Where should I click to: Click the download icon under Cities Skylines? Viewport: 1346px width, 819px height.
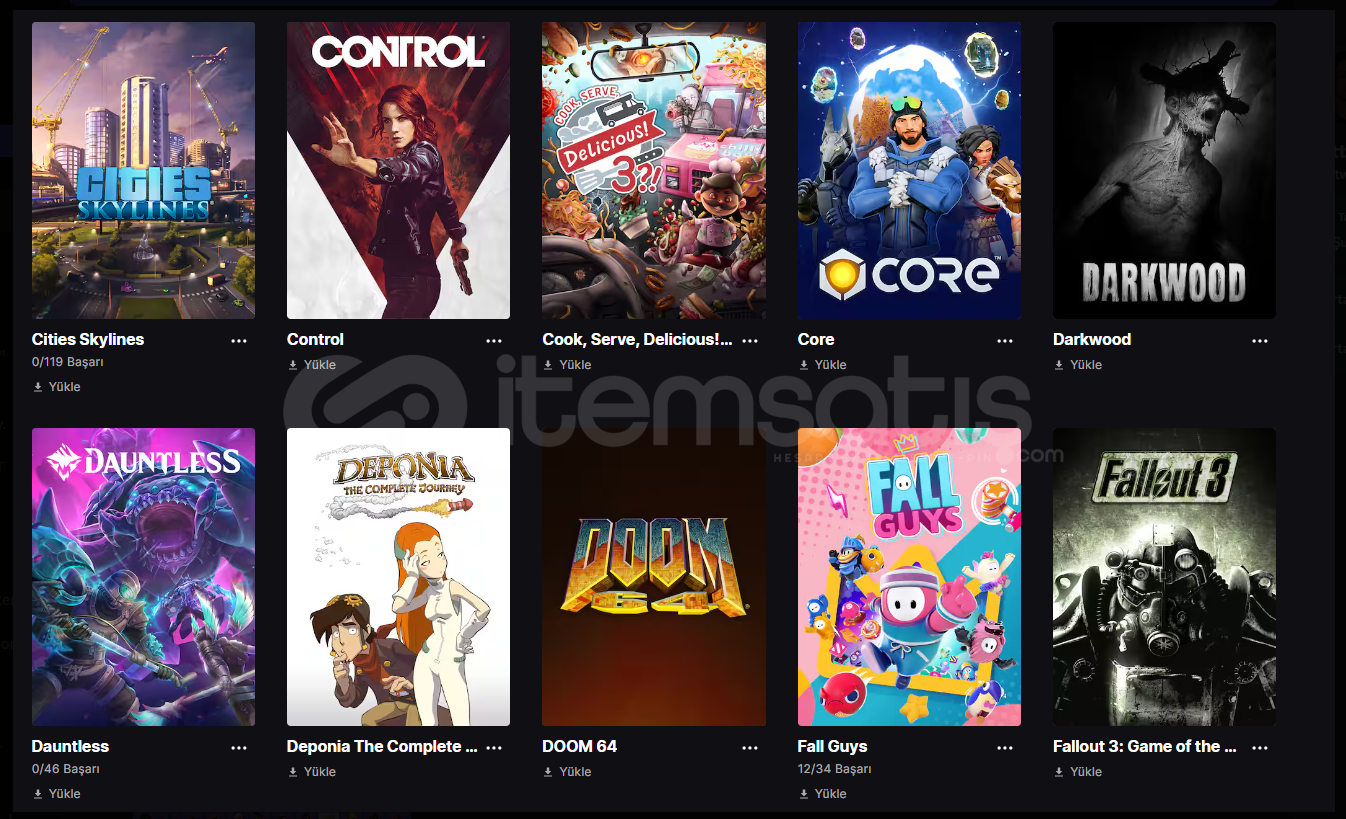click(38, 387)
